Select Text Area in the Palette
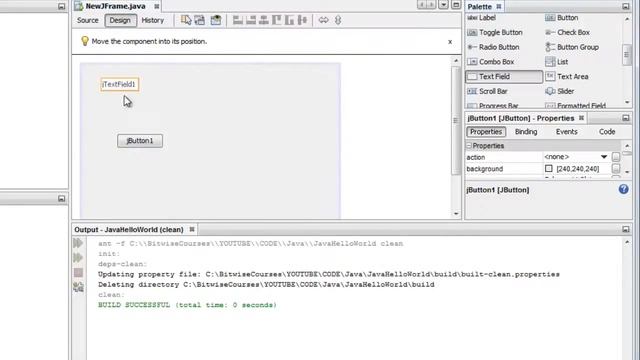Screen dimensions: 640x360 [x=567, y=76]
